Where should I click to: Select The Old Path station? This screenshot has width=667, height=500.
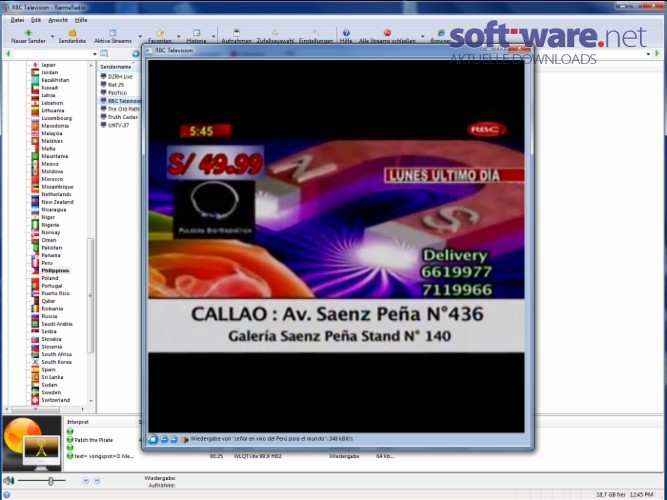[x=120, y=109]
